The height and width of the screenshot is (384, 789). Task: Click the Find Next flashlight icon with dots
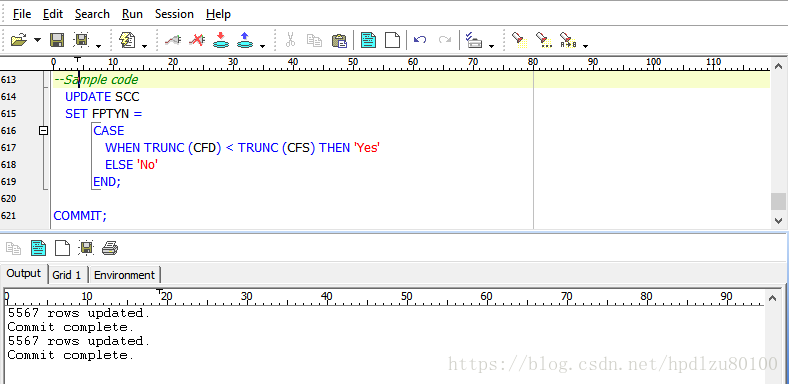[544, 40]
